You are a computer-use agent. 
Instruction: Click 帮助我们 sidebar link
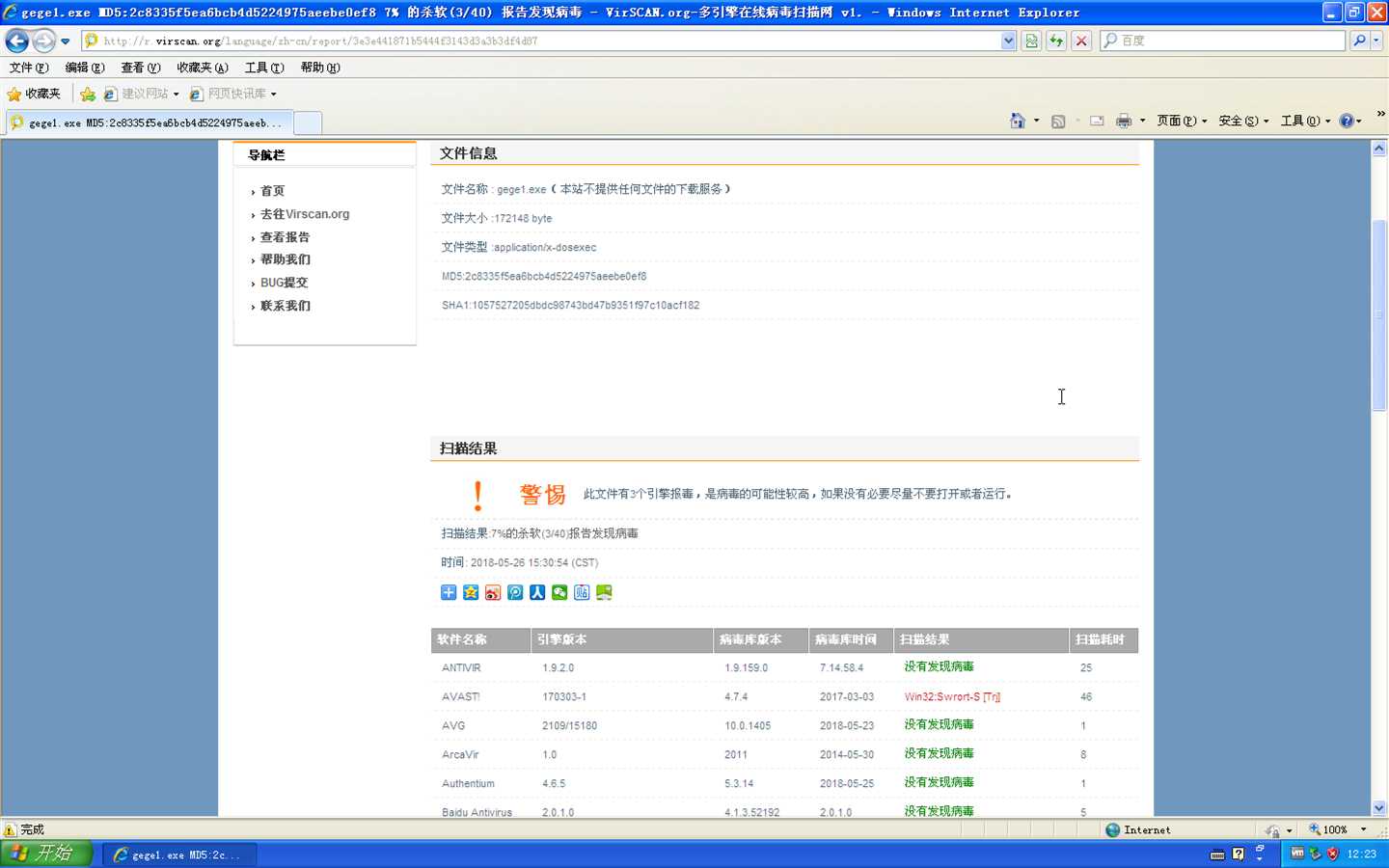285,259
